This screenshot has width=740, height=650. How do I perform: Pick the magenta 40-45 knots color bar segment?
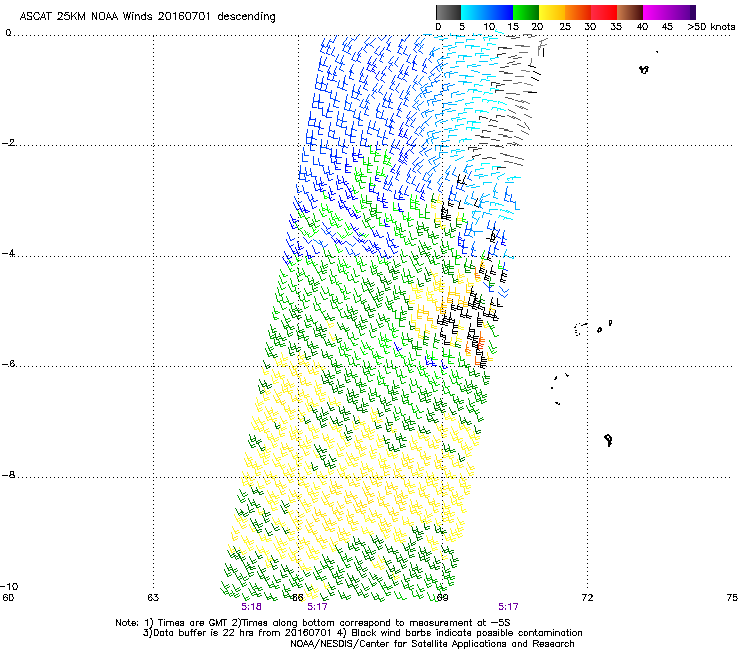(x=656, y=12)
